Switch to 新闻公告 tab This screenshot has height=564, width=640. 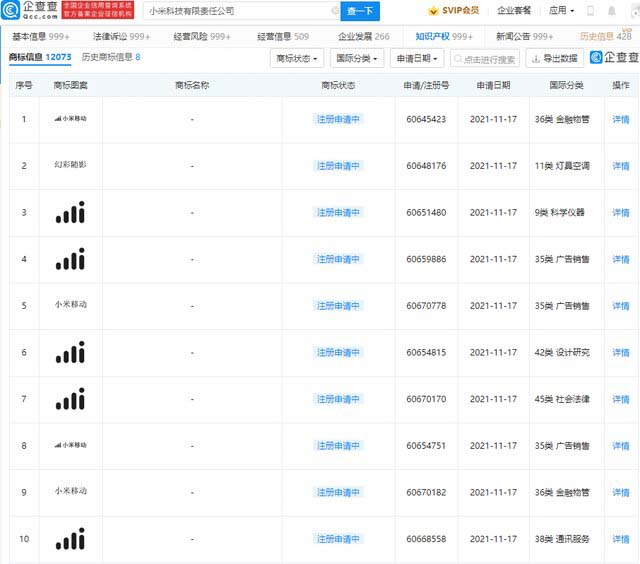pyautogui.click(x=524, y=37)
